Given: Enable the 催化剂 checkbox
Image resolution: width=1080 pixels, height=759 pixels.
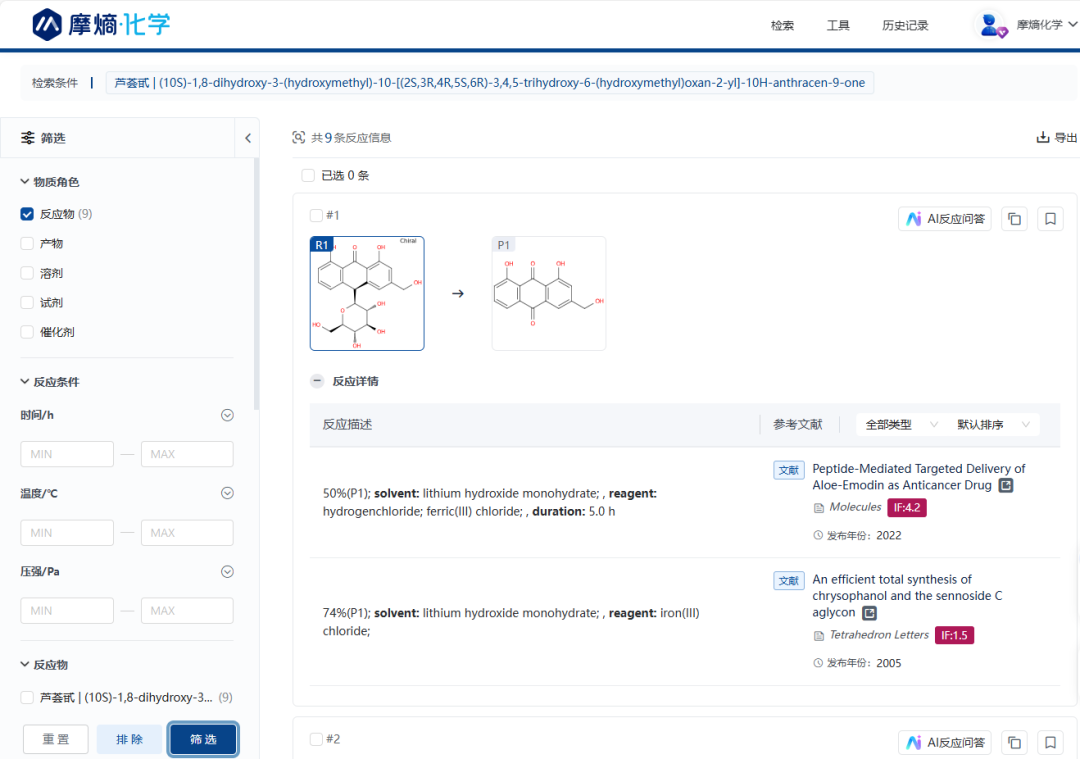Looking at the screenshot, I should point(27,332).
